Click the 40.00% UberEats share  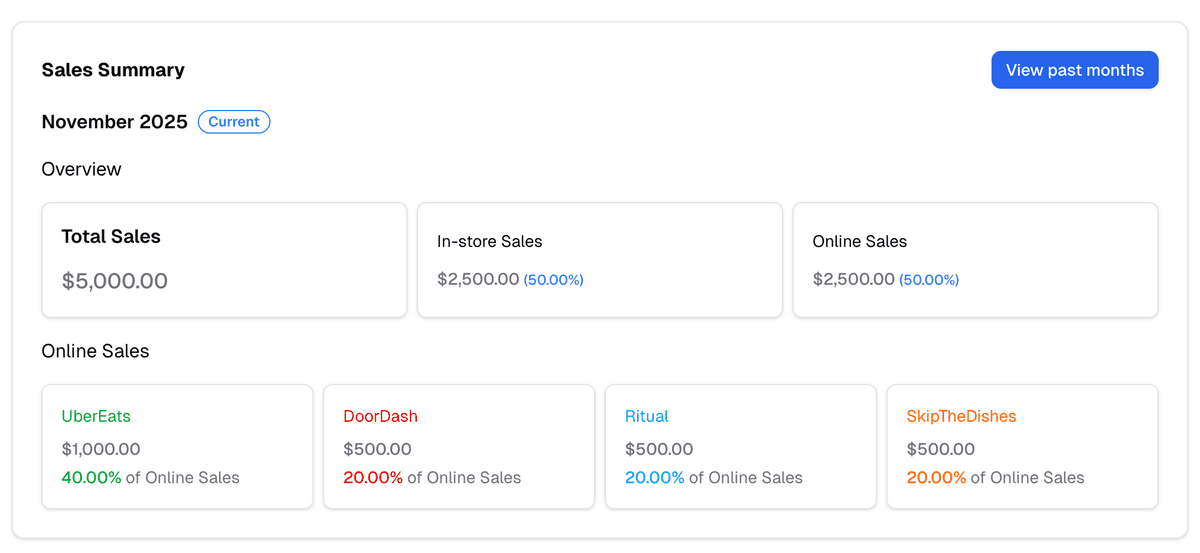[92, 477]
